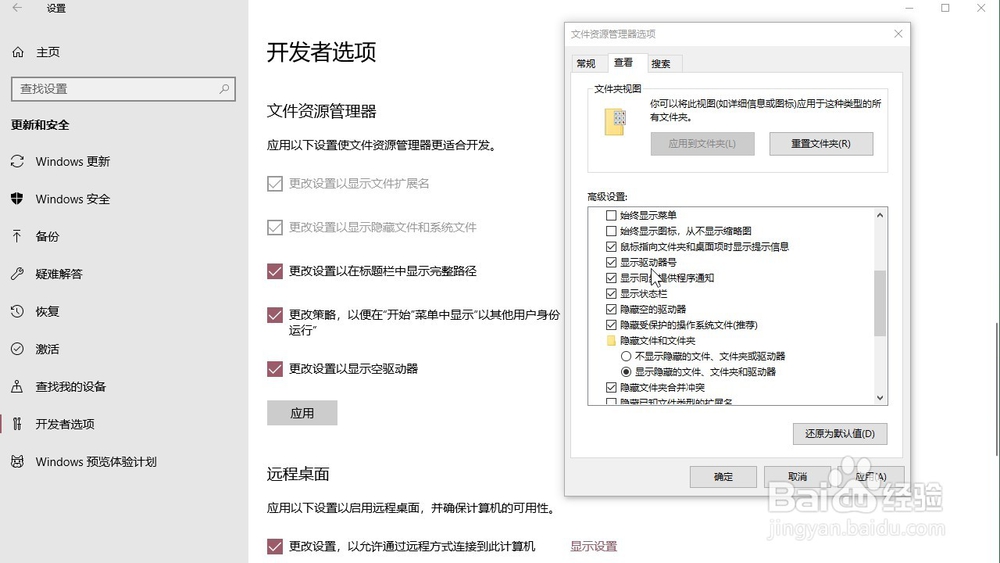Click 还原为默认值(D) button
The width and height of the screenshot is (1000, 563).
coord(840,434)
